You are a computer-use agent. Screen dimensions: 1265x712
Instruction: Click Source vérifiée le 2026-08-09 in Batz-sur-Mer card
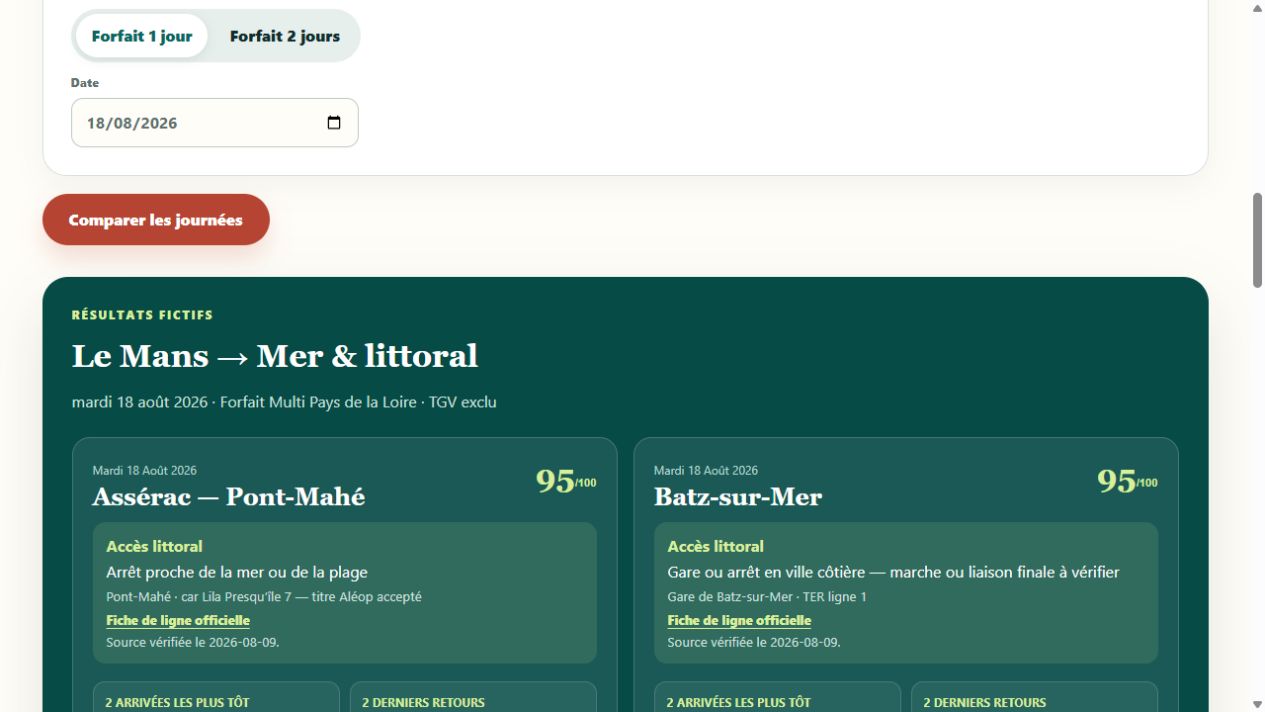pyautogui.click(x=753, y=642)
